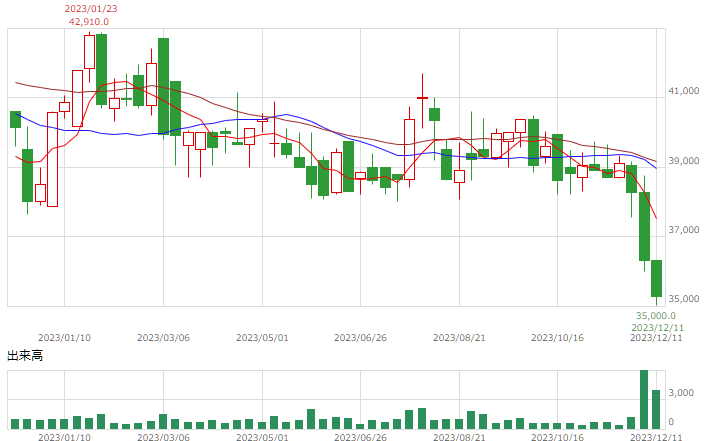Click the 35,000 price axis label
Image resolution: width=709 pixels, height=441 pixels.
[x=684, y=299]
